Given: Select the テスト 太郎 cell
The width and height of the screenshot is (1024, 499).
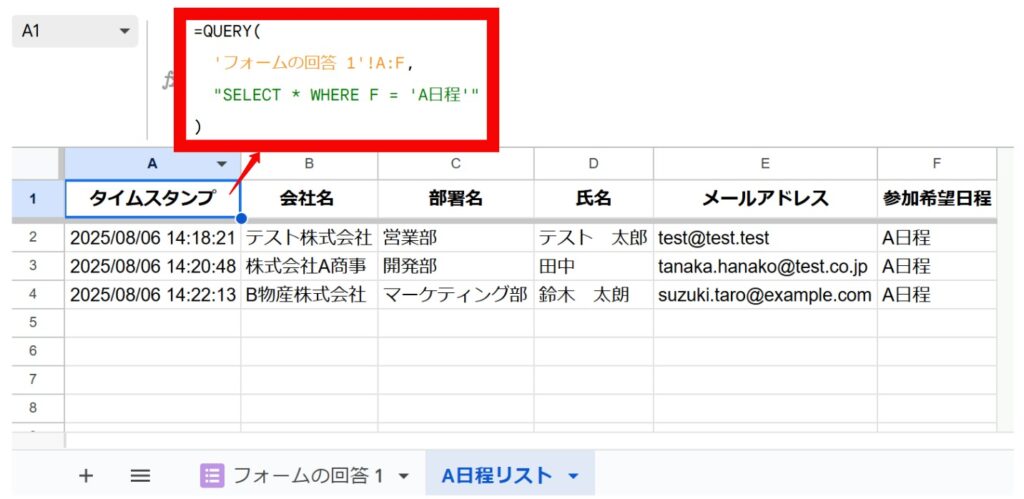Looking at the screenshot, I should tap(594, 238).
